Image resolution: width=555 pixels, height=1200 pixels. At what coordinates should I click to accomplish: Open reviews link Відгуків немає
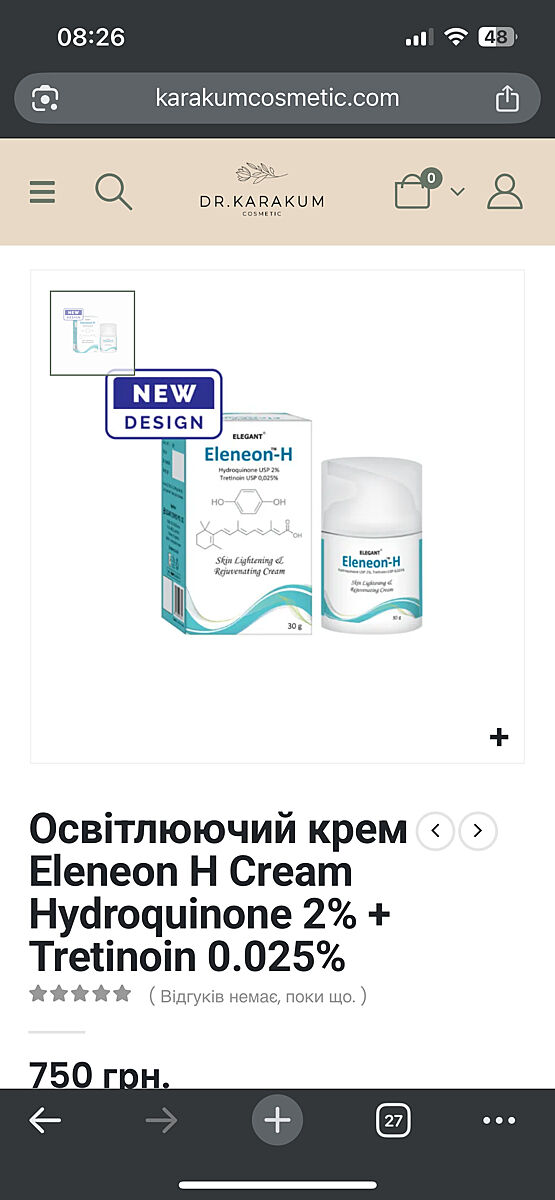(x=258, y=996)
